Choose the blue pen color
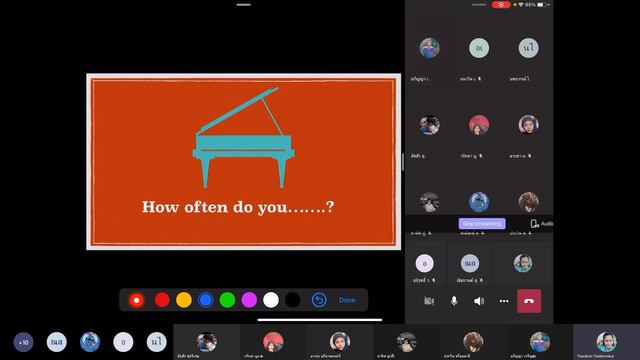This screenshot has height=360, width=640. point(206,300)
